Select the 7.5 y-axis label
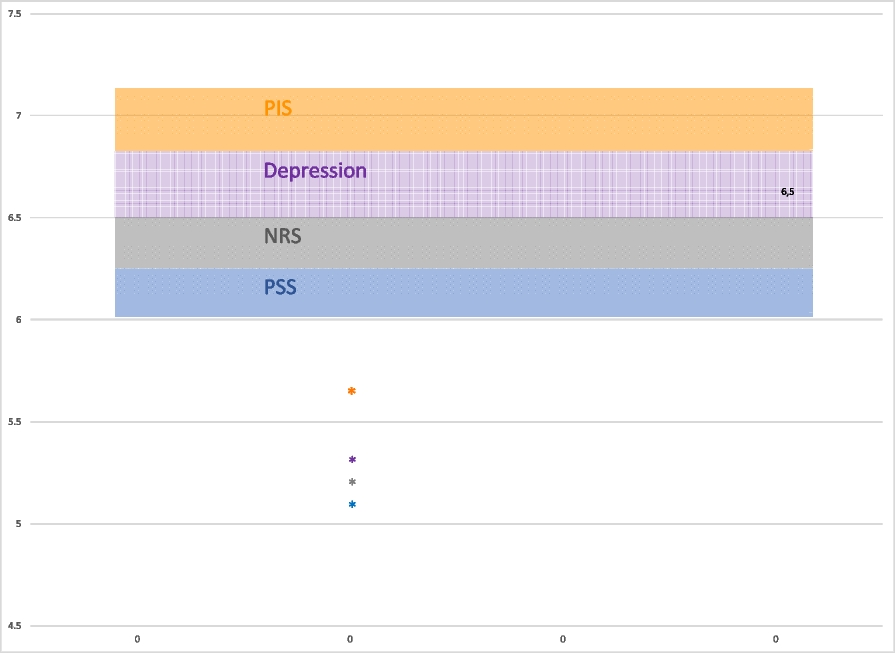The height and width of the screenshot is (653, 895). (x=14, y=14)
